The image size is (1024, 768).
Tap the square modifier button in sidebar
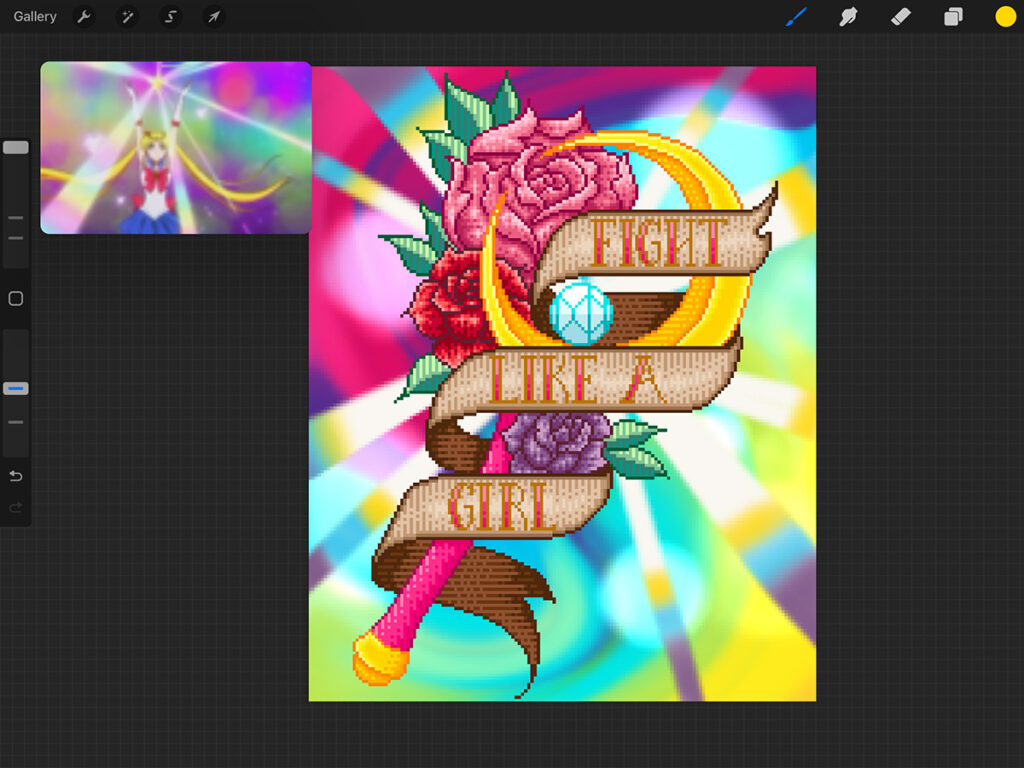pos(16,298)
